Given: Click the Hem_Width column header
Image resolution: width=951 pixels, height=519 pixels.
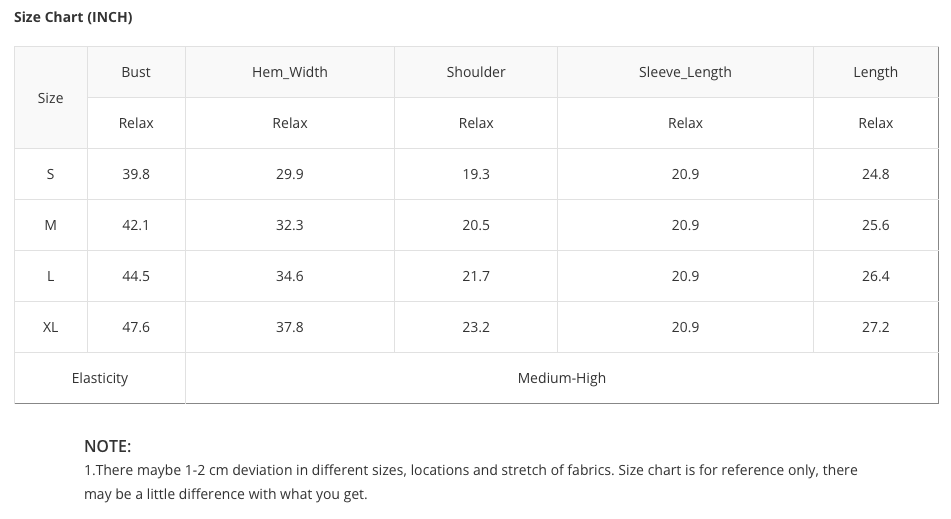Looking at the screenshot, I should pos(290,72).
